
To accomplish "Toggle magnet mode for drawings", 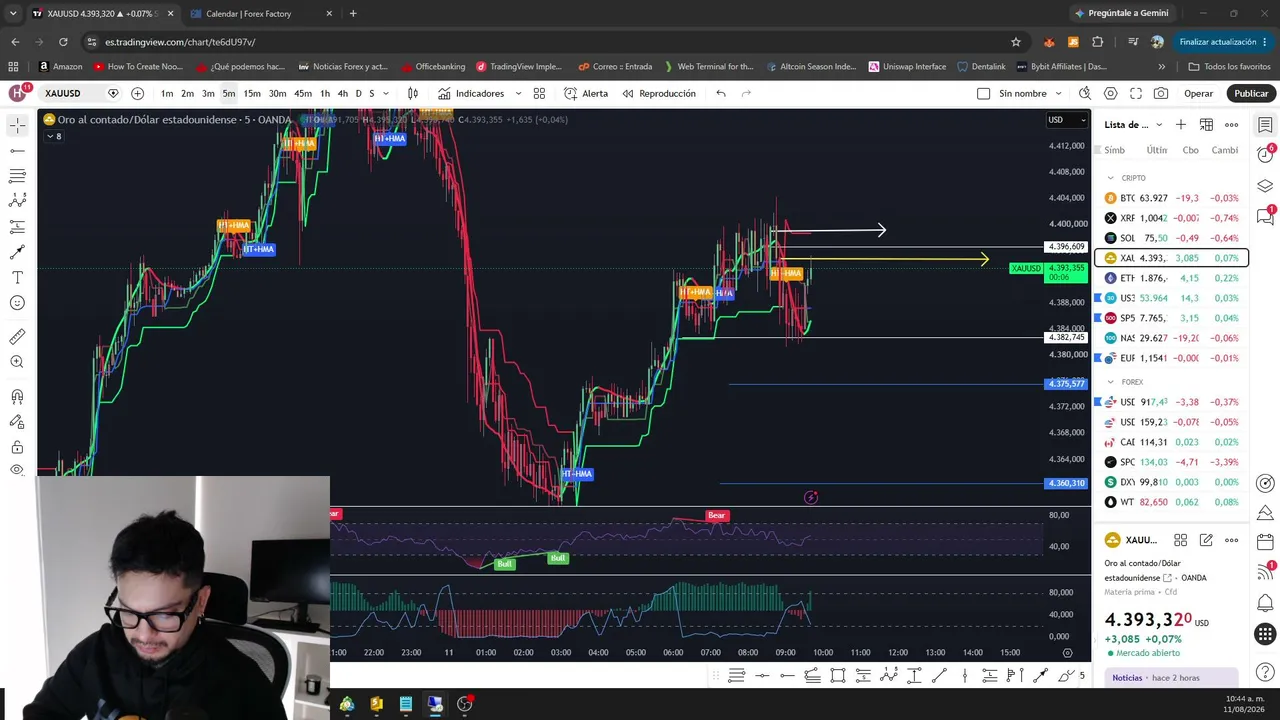I will point(17,397).
